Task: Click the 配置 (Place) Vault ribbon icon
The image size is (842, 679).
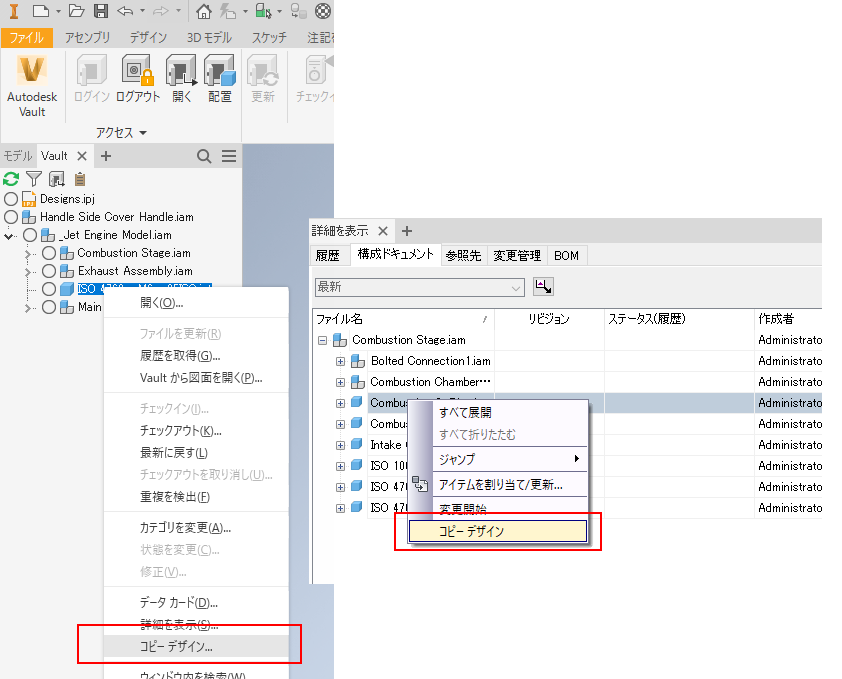Action: tap(220, 78)
